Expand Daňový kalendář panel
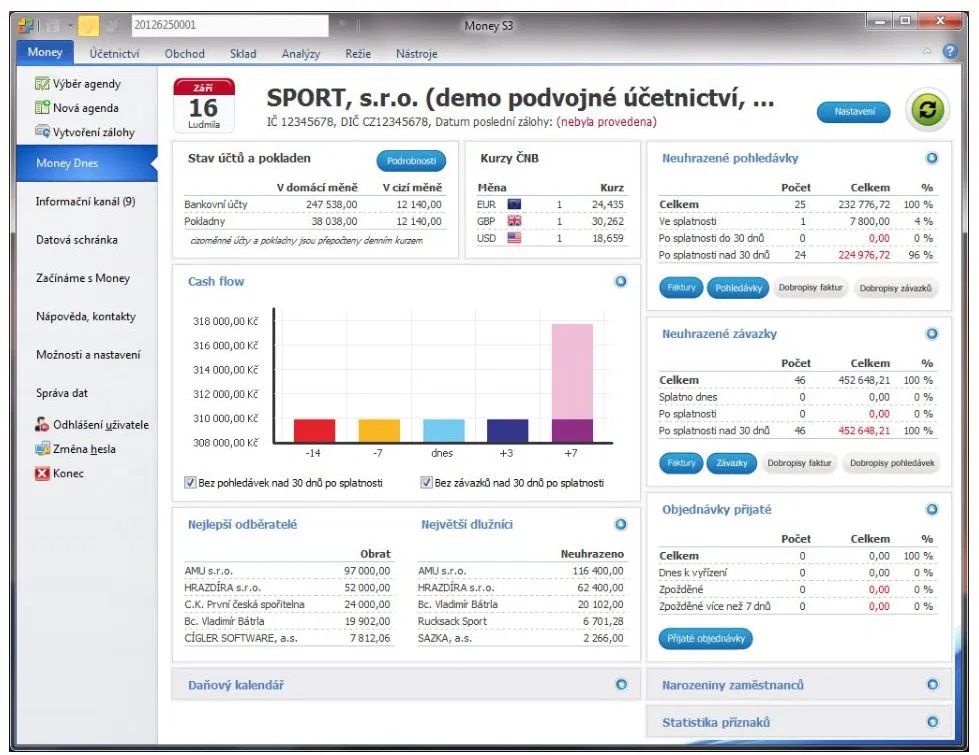 coord(621,685)
